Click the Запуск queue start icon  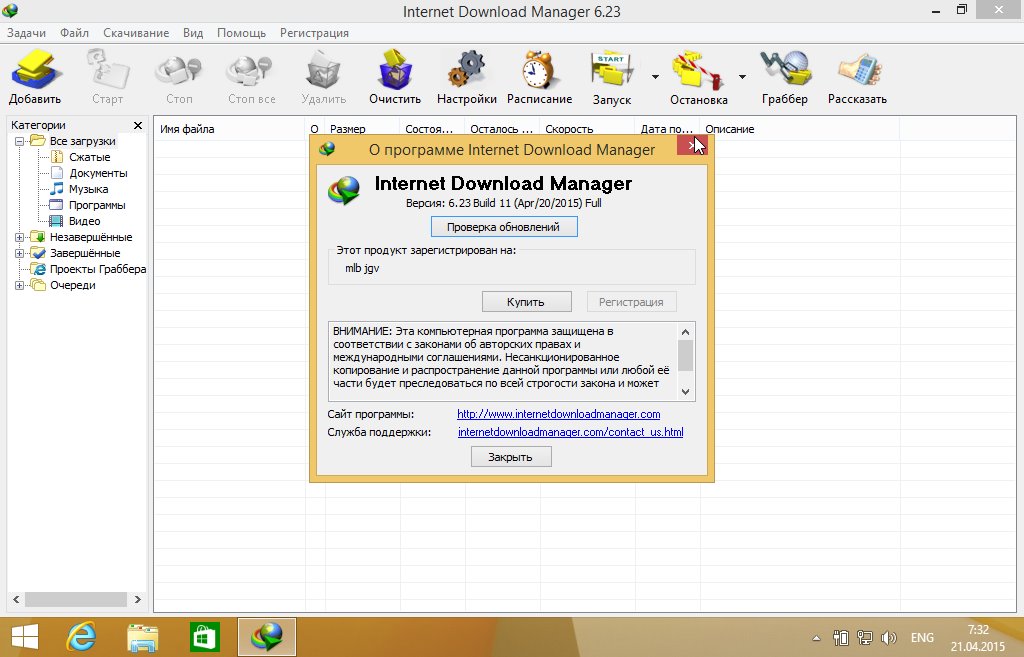611,70
